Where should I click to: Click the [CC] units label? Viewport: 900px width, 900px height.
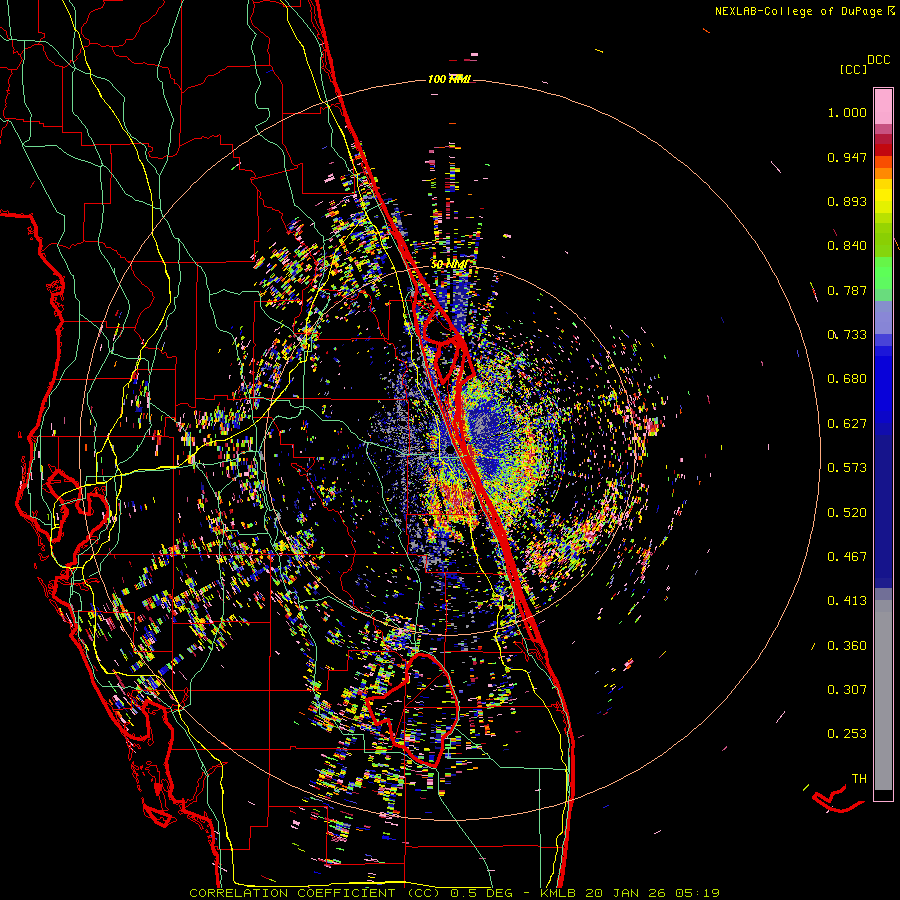click(x=853, y=69)
